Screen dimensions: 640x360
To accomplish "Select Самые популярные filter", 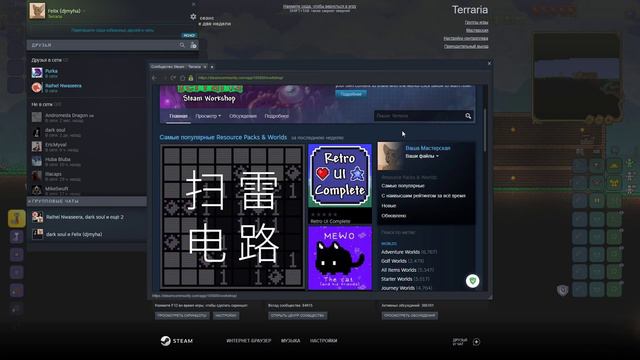I will 403,186.
